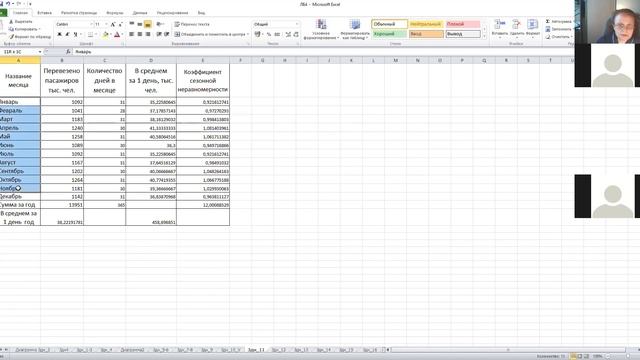
Task: Toggle Wrap Text (Перенос текста)
Action: tap(192, 24)
